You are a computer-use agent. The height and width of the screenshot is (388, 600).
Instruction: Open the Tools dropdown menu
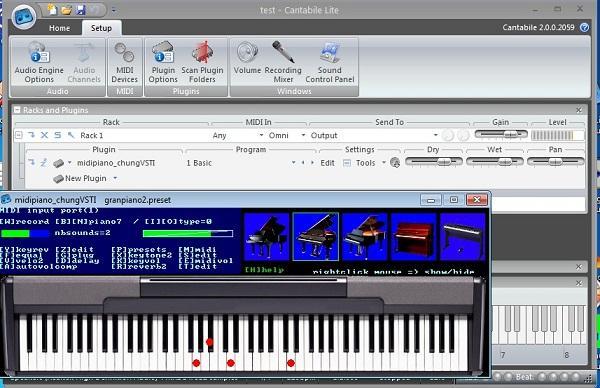click(384, 163)
